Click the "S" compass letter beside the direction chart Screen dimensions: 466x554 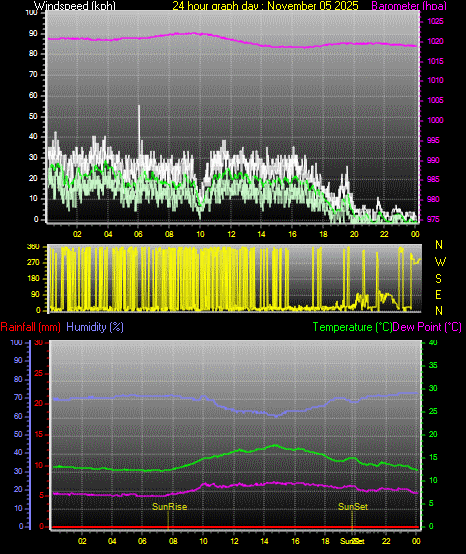coord(438,279)
